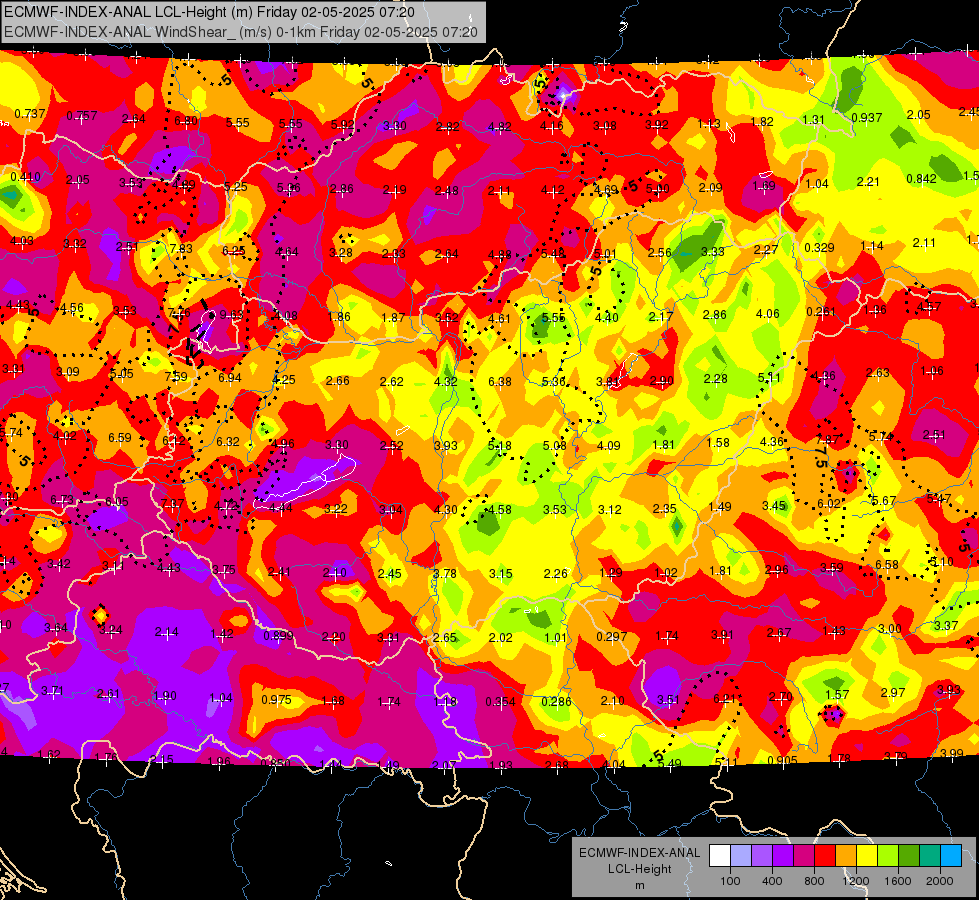This screenshot has height=900, width=979.
Task: Click the 6.80 wind shear value
Action: click(186, 121)
